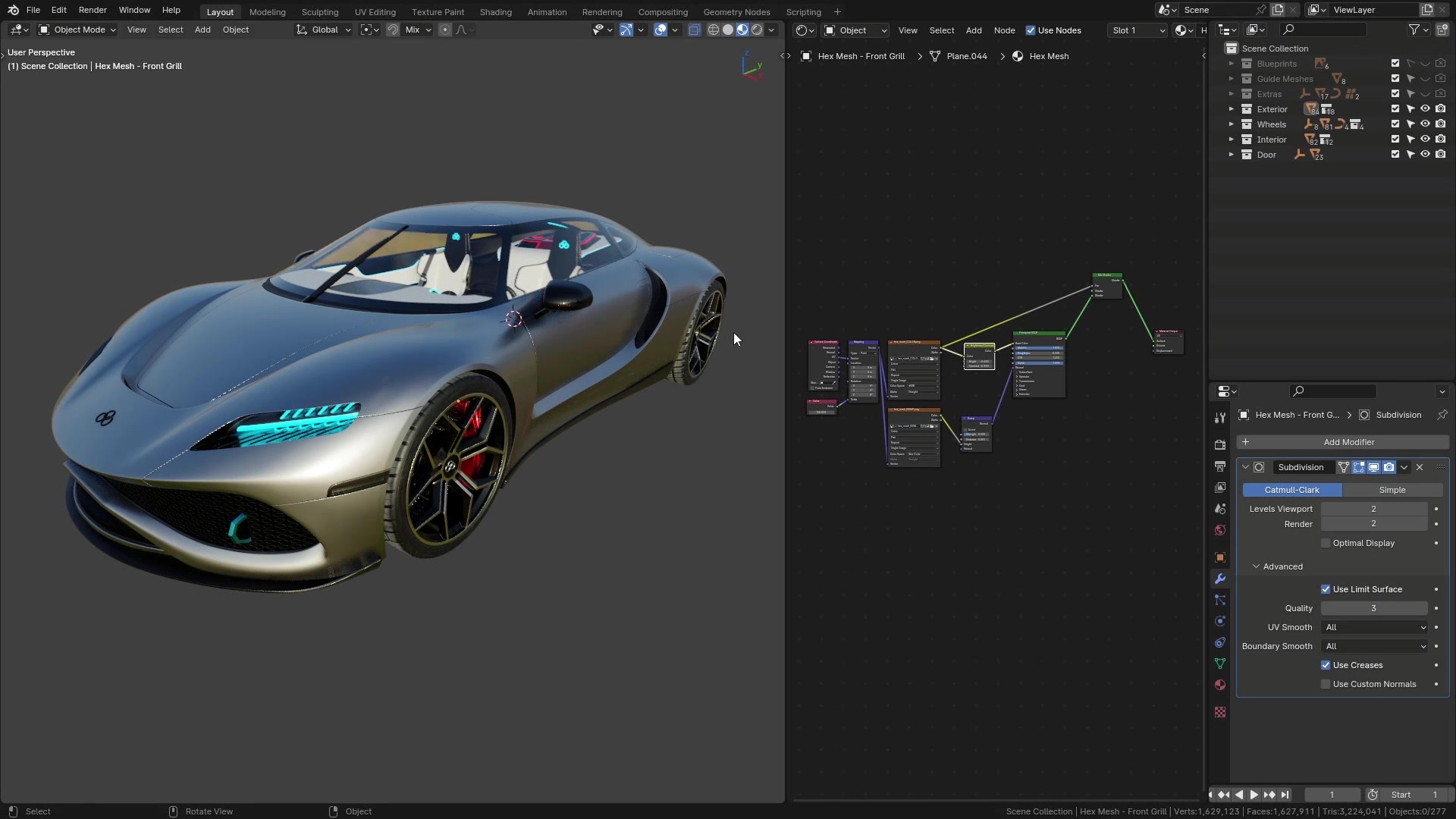Collapse the Advanced subpanel

[x=1256, y=566]
